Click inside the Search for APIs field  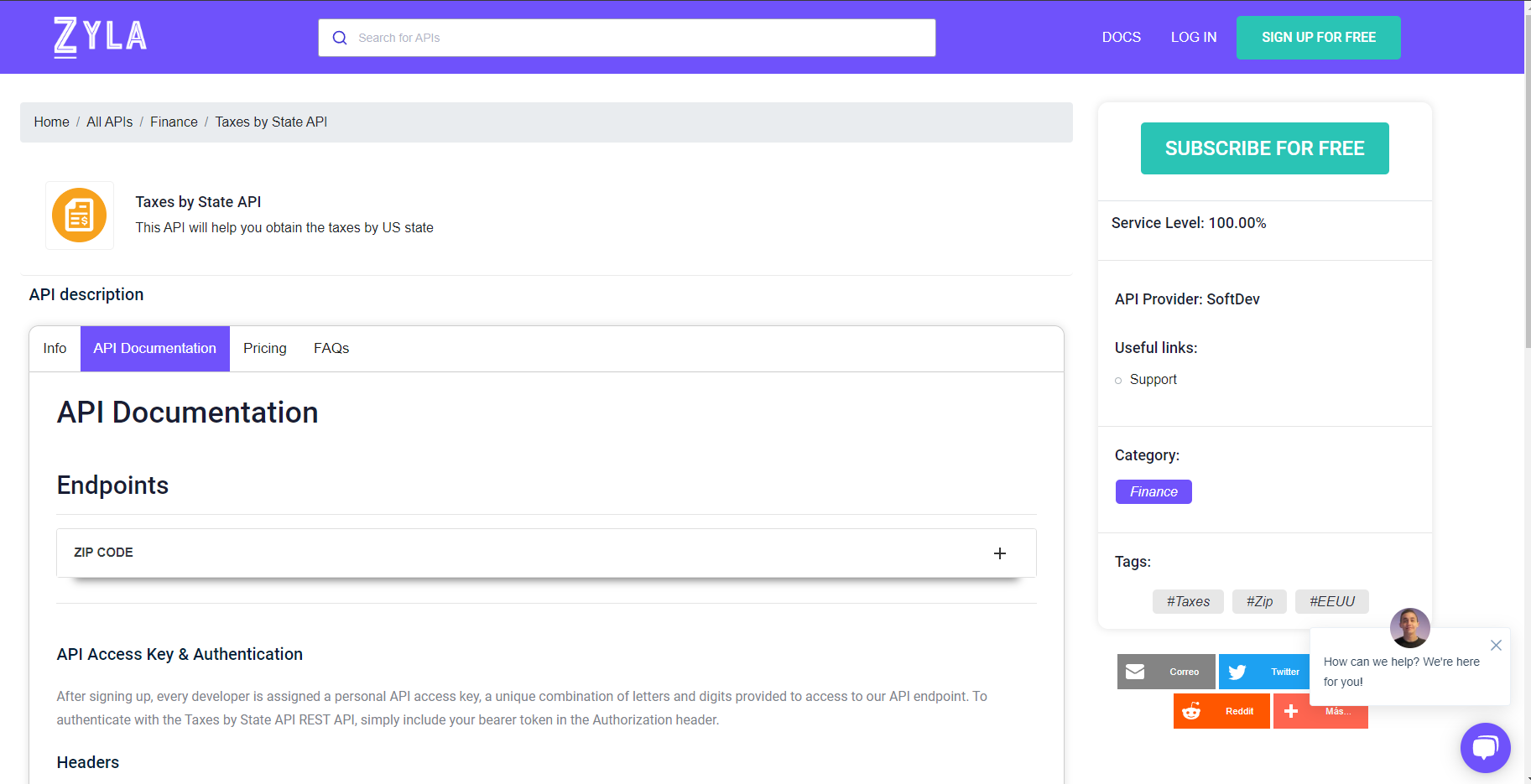tap(587, 38)
